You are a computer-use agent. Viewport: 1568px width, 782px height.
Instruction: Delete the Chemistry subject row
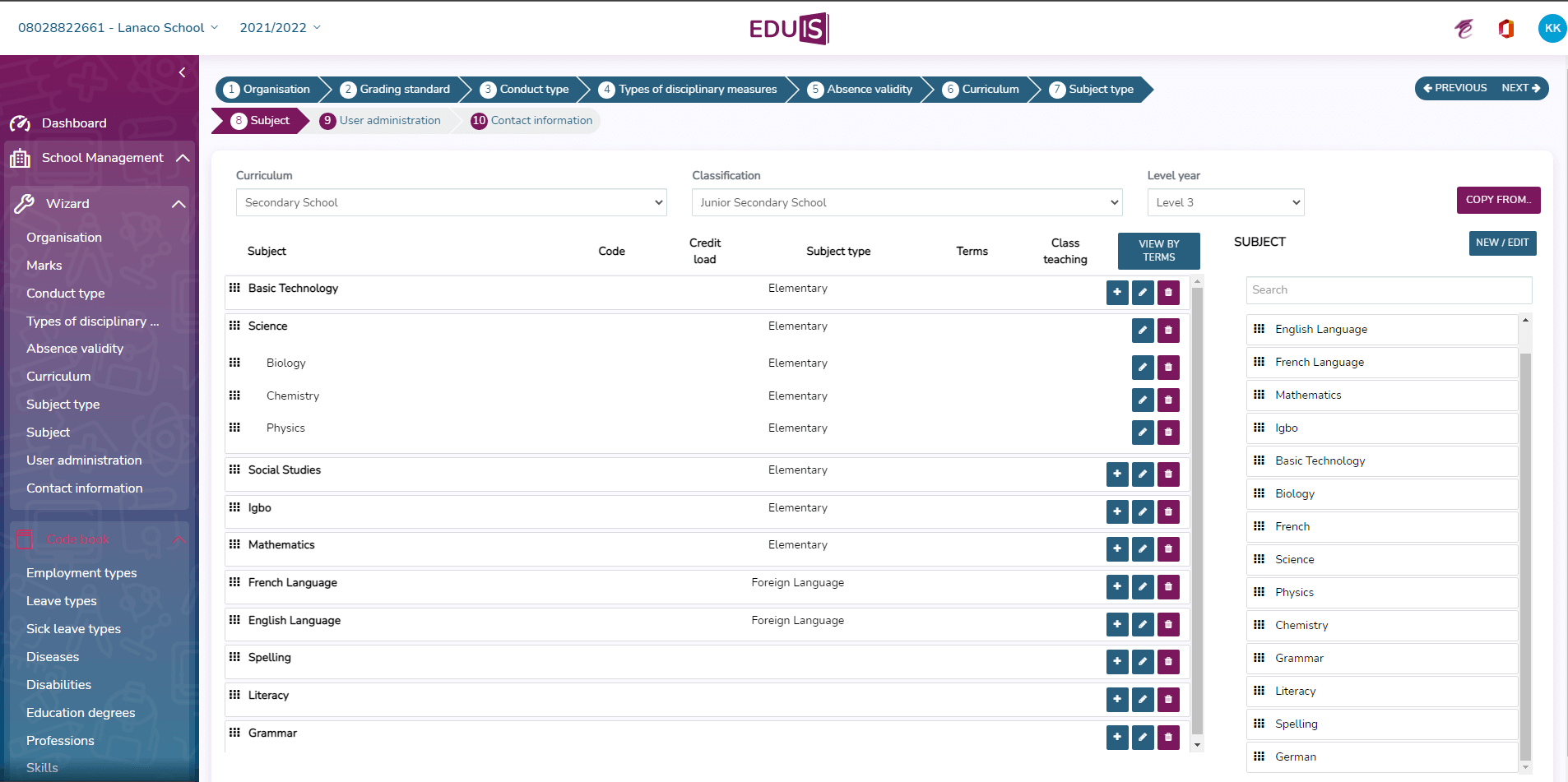click(1167, 400)
